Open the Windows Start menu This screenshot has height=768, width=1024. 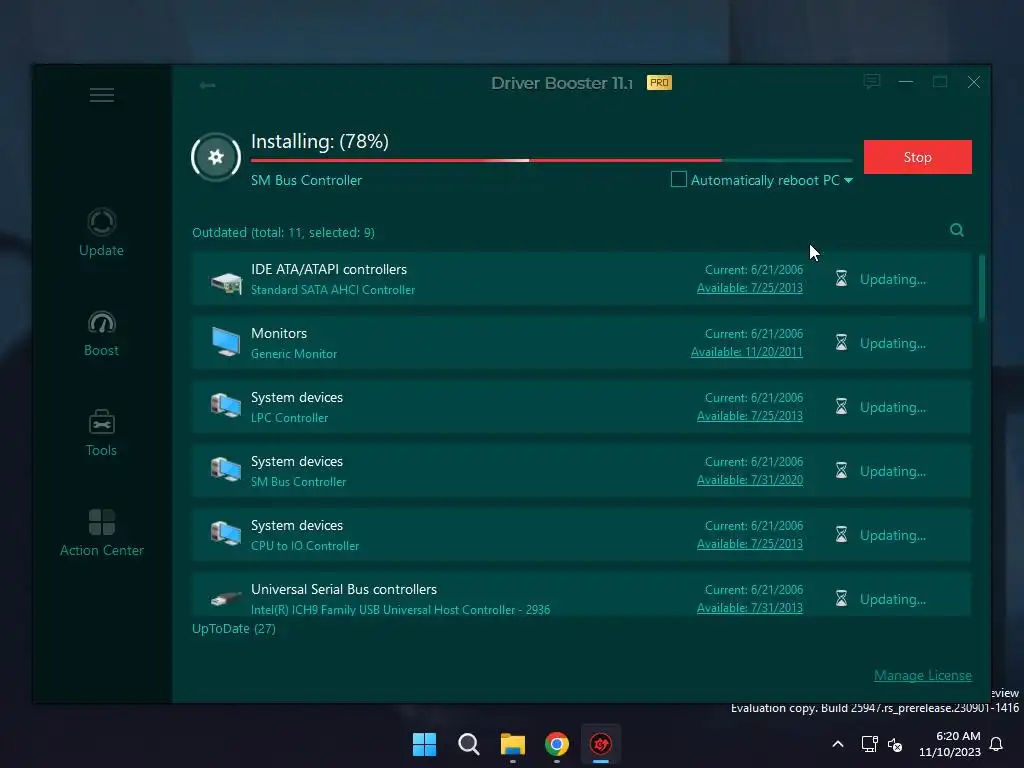tap(424, 744)
